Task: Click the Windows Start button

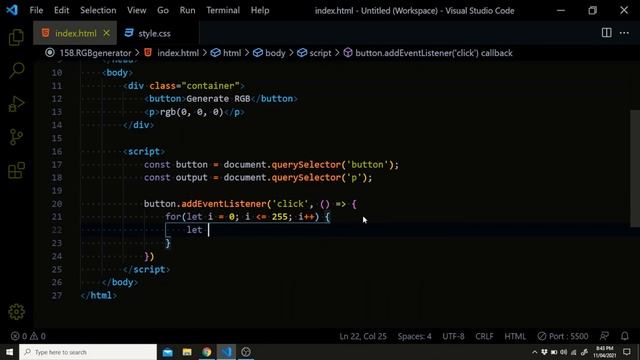Action: pos(9,352)
